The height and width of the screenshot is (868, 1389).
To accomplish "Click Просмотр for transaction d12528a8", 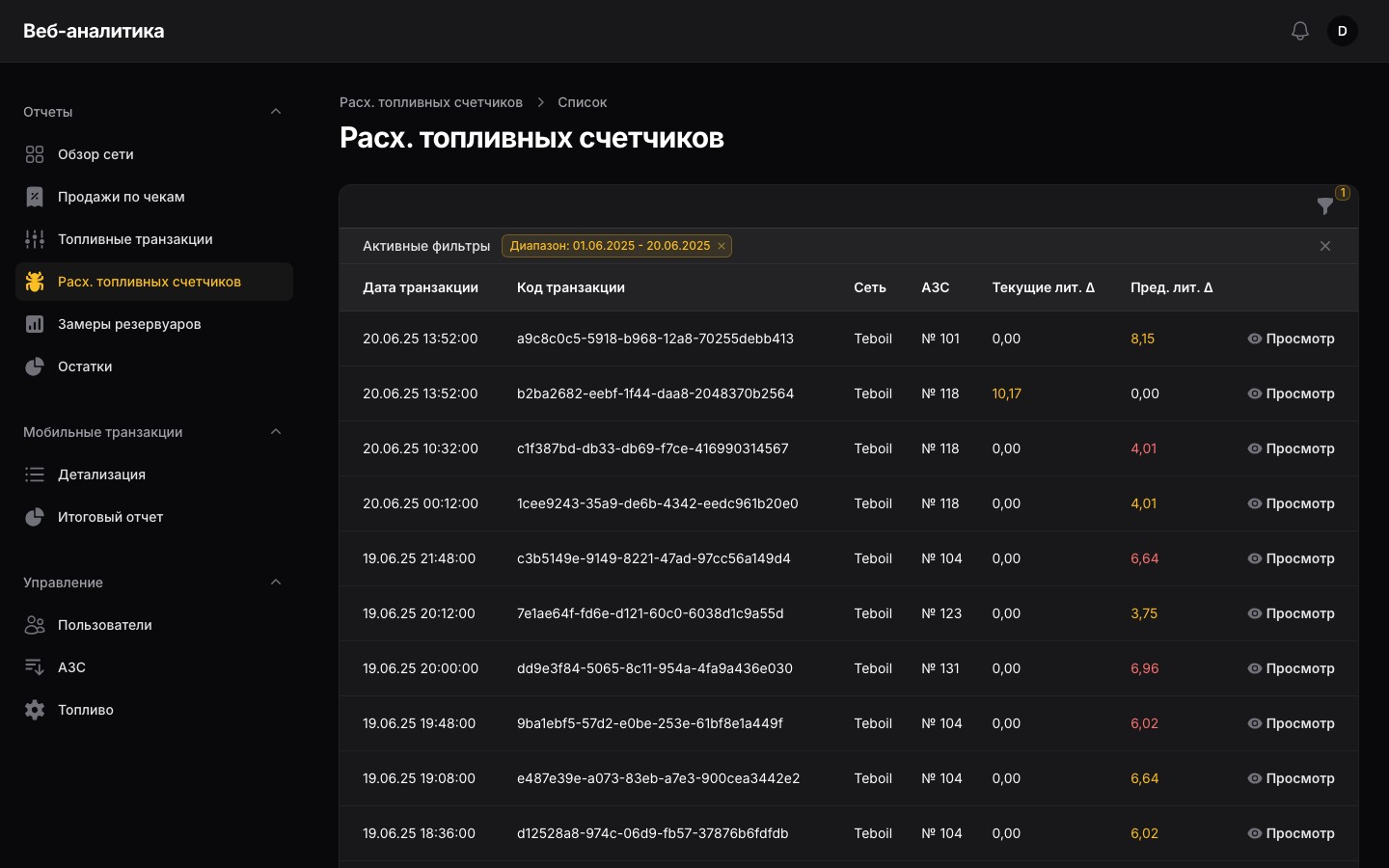I will 1291,833.
